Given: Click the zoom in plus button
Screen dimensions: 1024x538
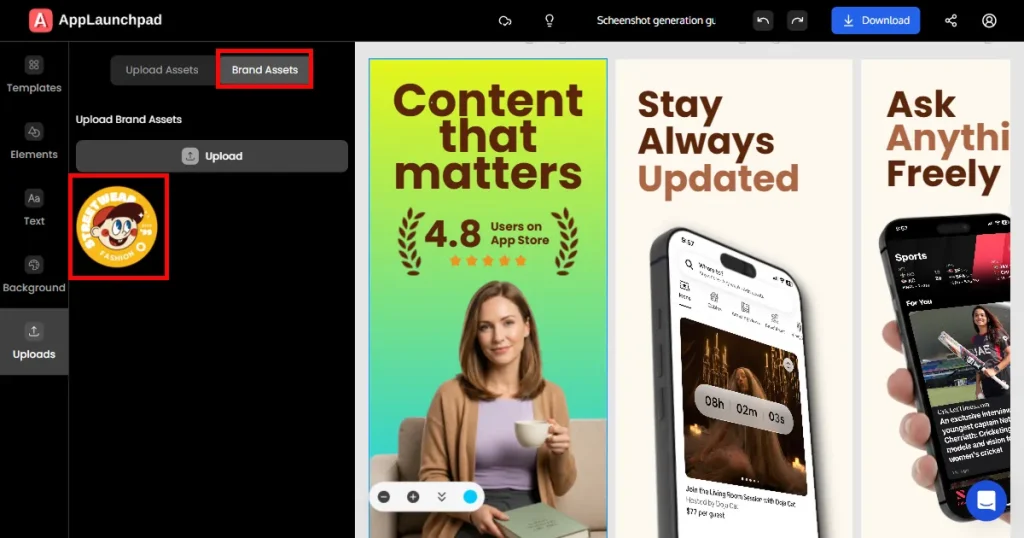Looking at the screenshot, I should [x=413, y=497].
